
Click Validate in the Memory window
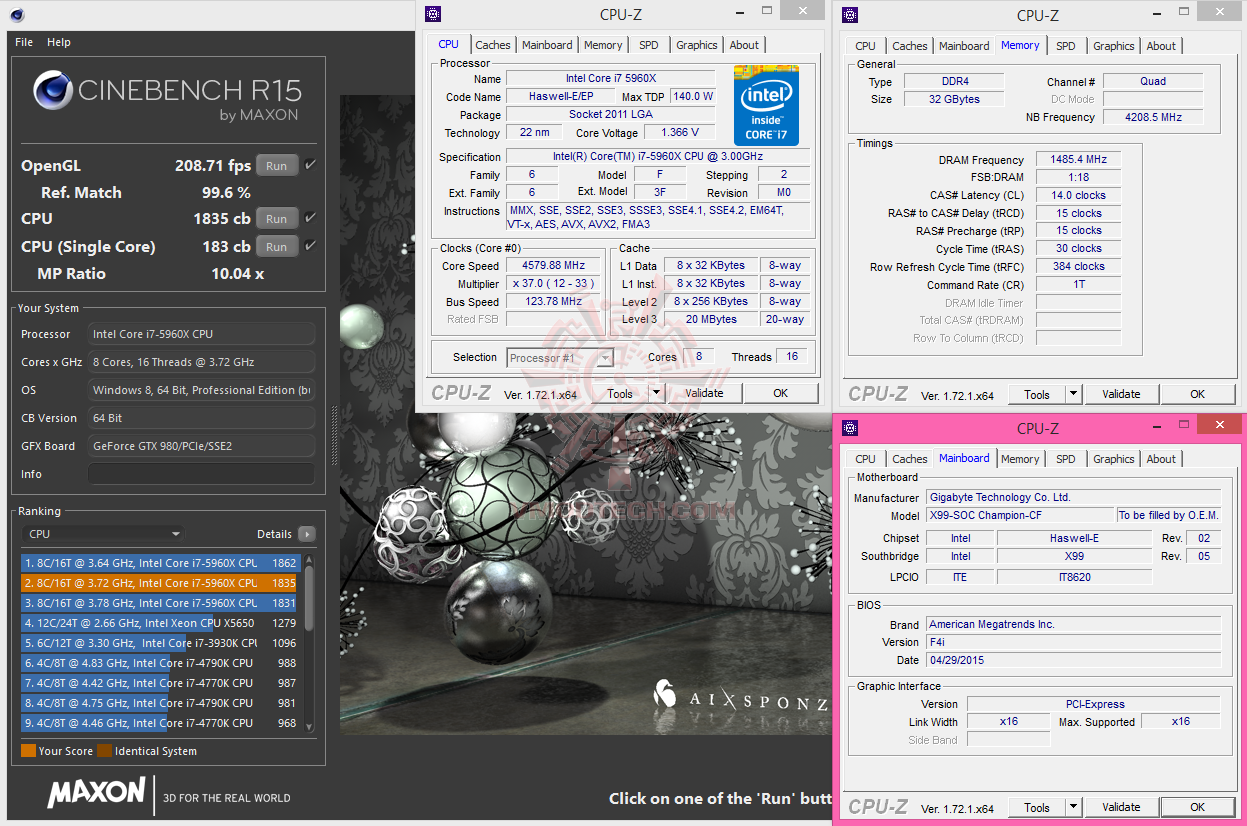pos(1121,394)
